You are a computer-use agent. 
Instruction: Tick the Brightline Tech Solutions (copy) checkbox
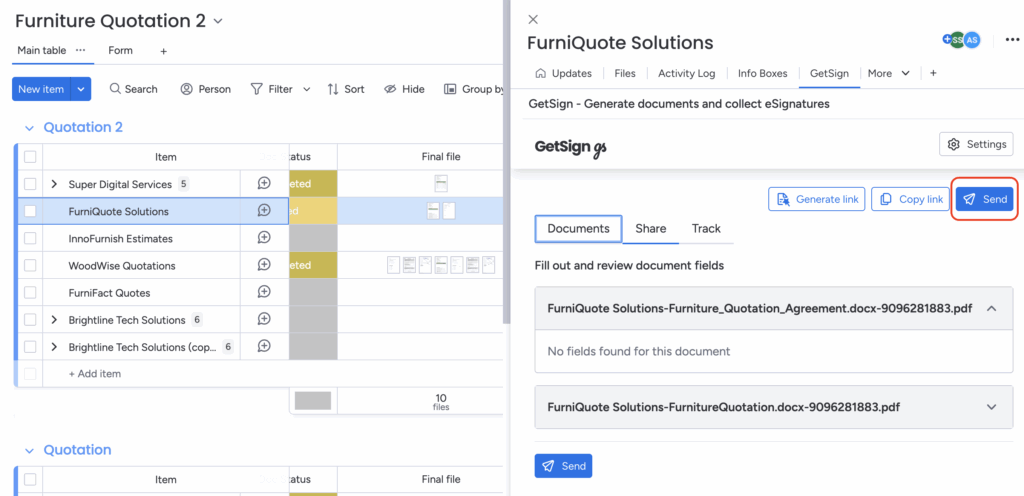point(30,347)
